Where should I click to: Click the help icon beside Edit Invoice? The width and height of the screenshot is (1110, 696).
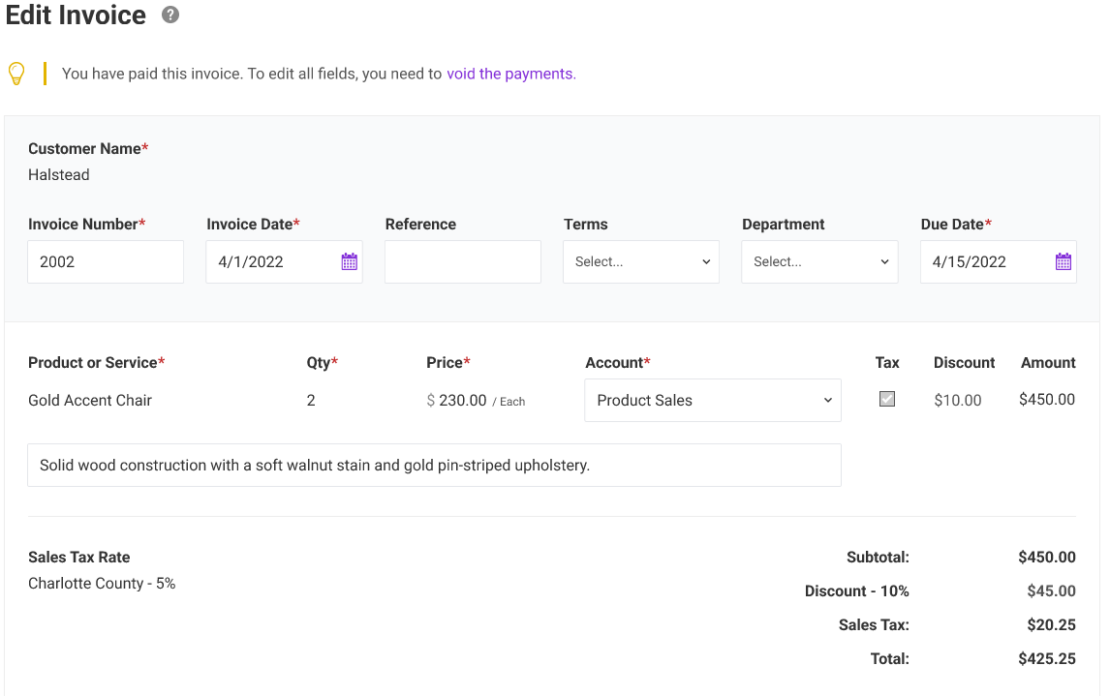point(170,15)
